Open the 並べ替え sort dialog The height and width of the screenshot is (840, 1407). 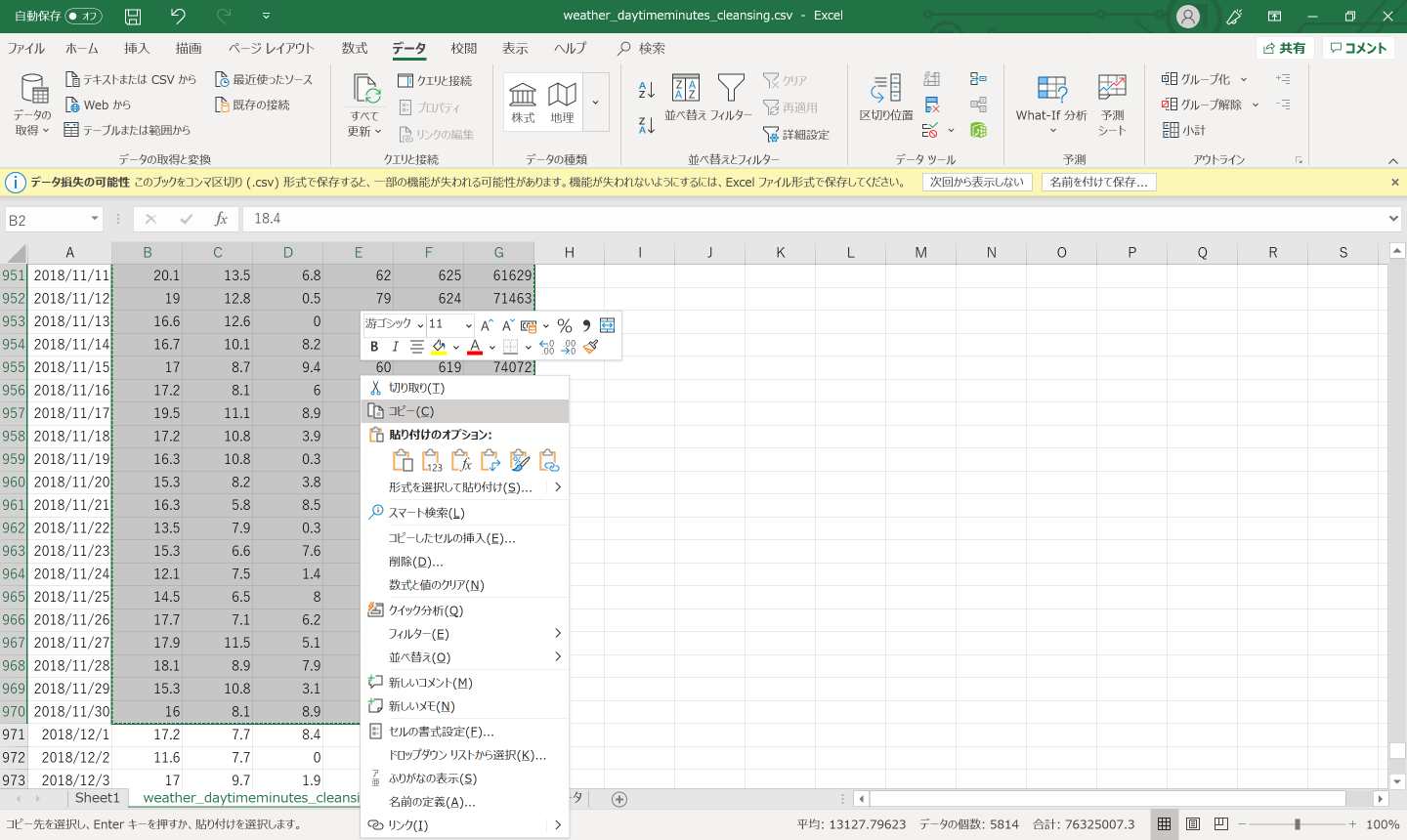(686, 98)
